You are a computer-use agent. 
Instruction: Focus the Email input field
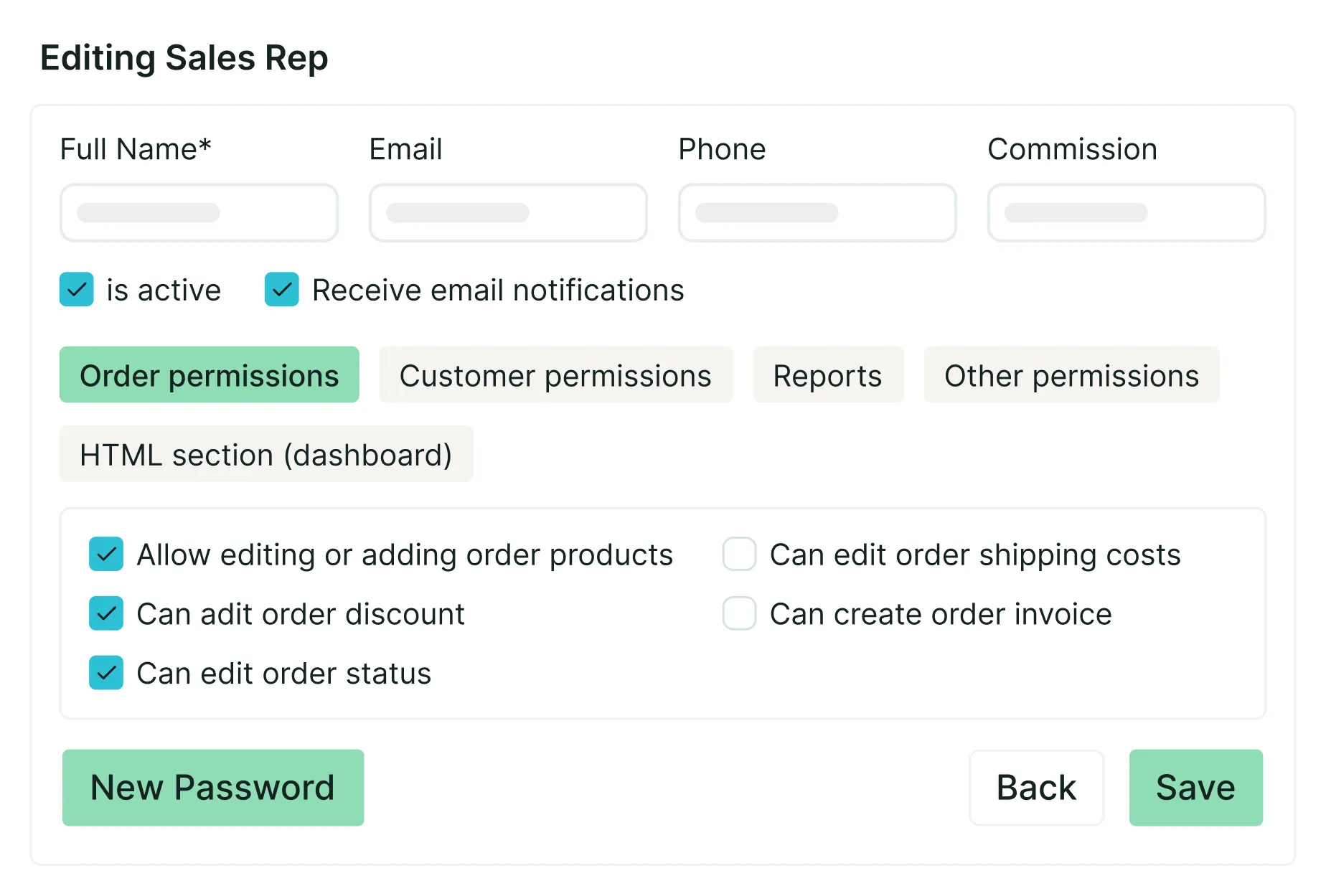pos(508,213)
